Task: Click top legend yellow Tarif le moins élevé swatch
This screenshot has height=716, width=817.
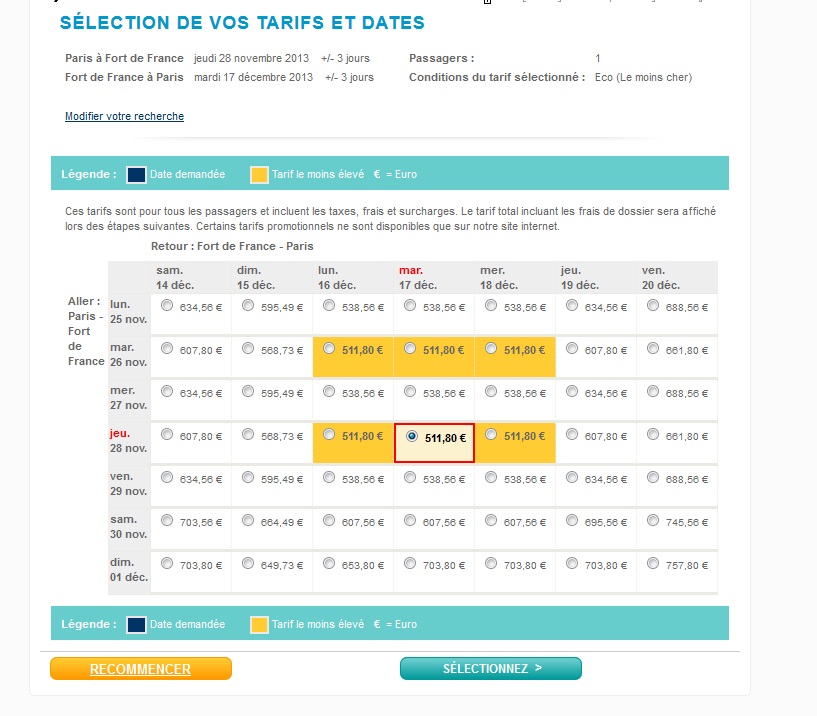Action: 259,175
